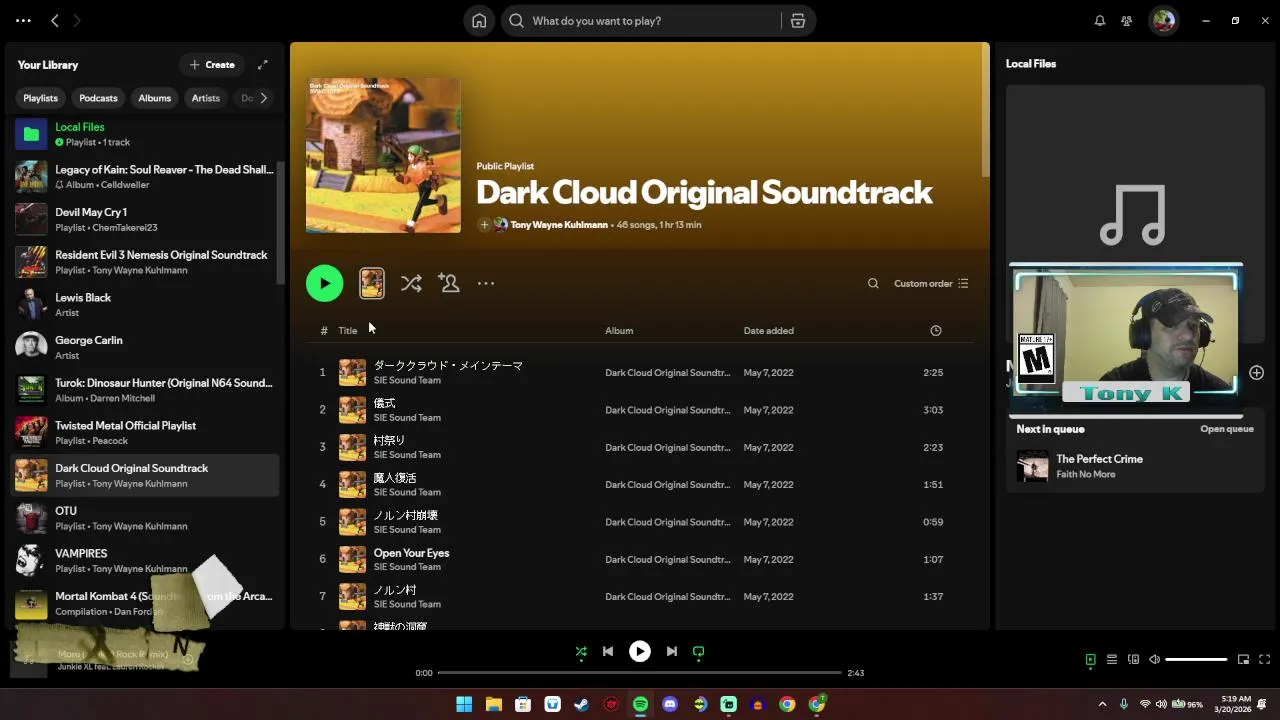Click Faith No More artist link

[1085, 474]
